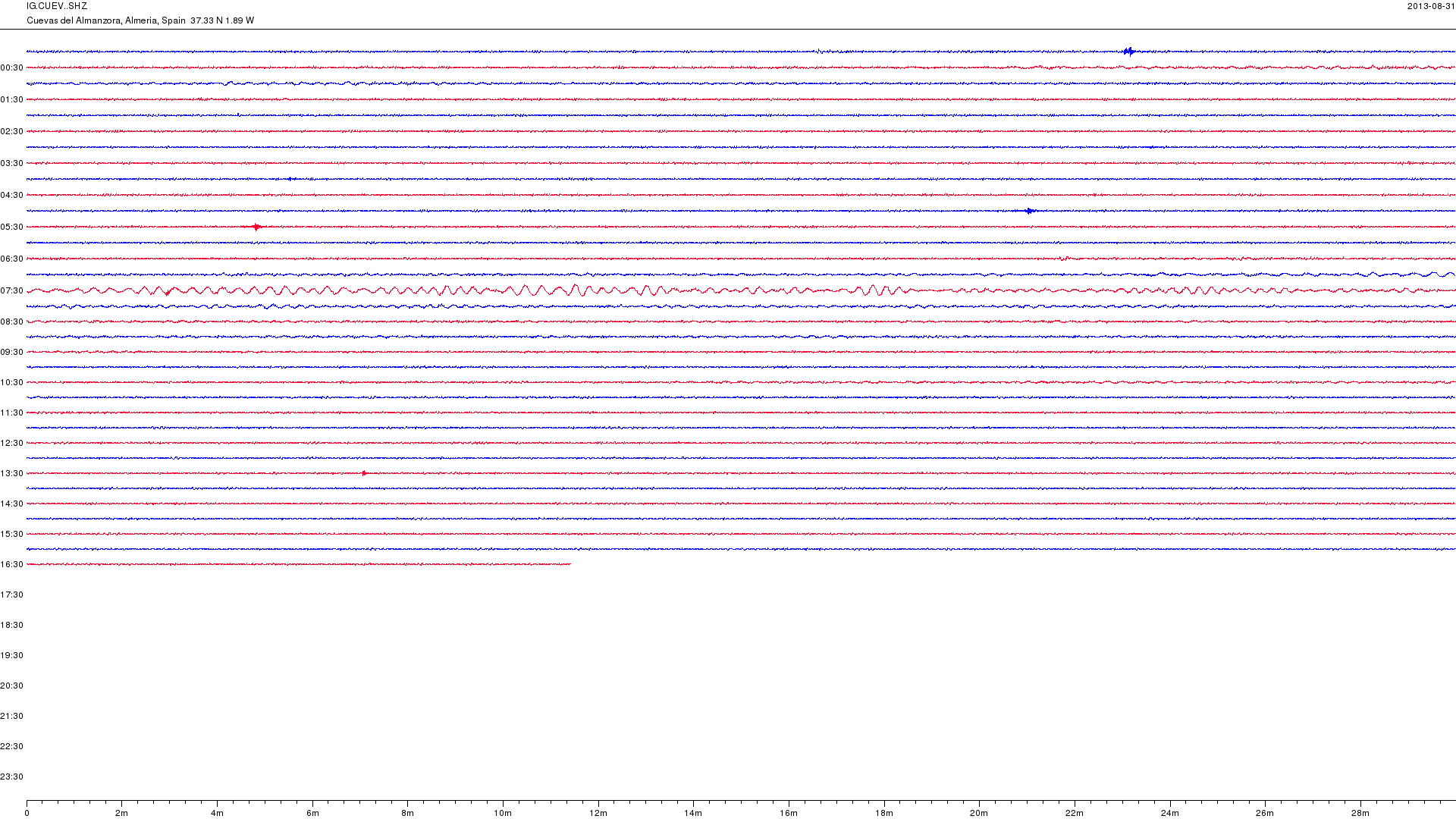
Task: Click the 20:30 time label
Action: (x=12, y=686)
